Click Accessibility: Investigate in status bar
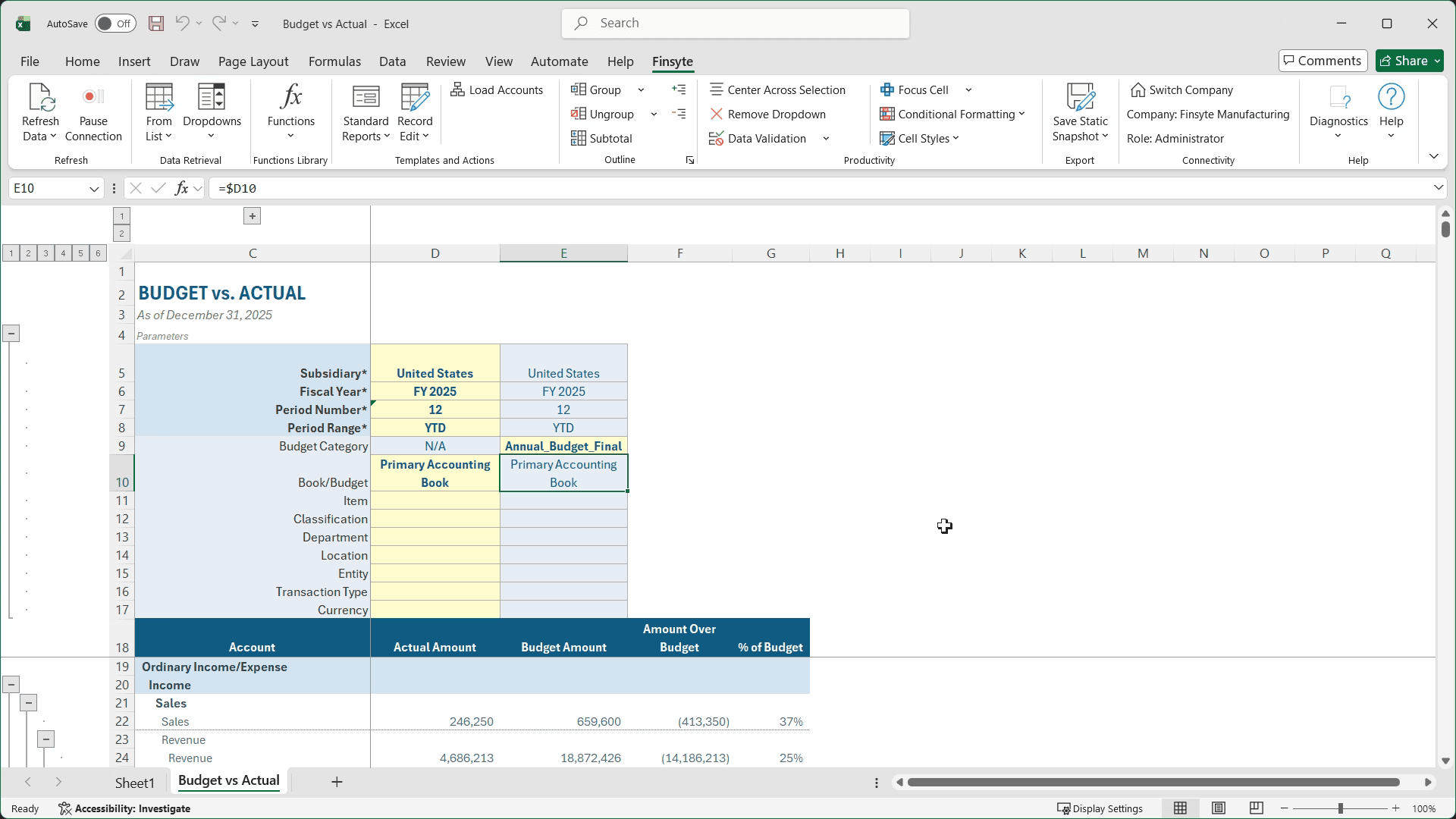 125,808
